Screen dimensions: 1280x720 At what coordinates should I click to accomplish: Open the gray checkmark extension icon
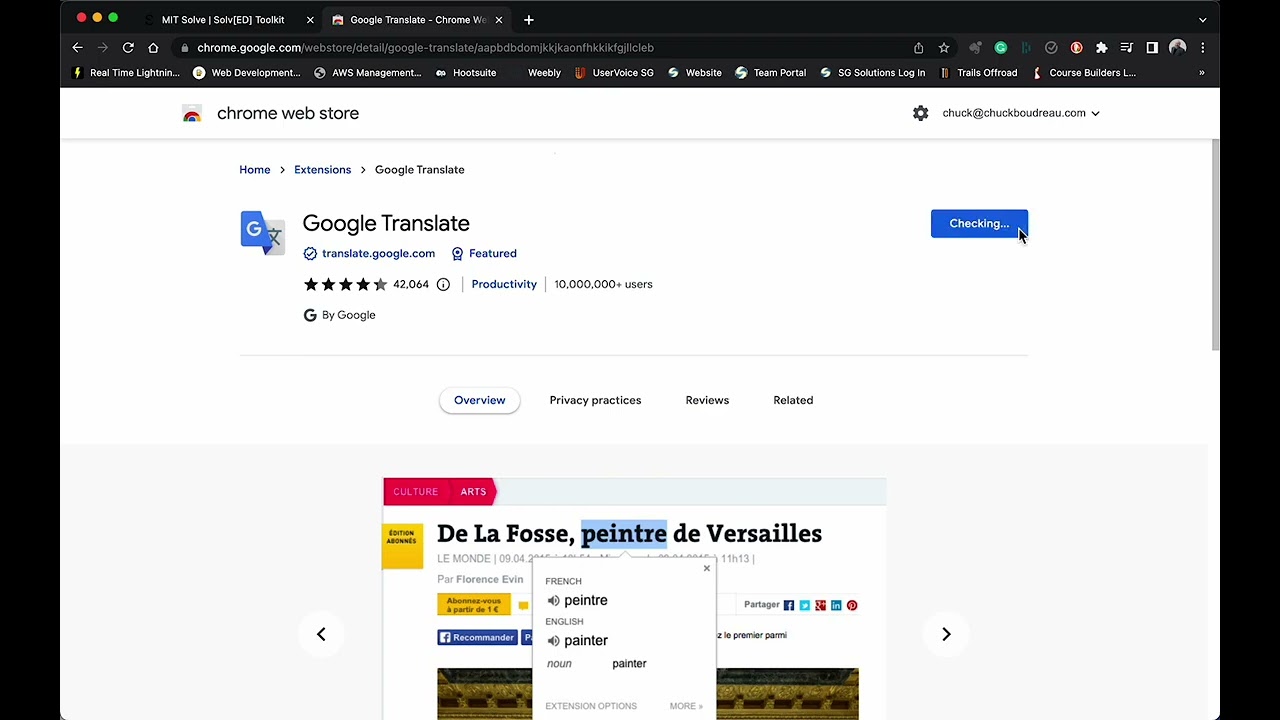[1051, 47]
